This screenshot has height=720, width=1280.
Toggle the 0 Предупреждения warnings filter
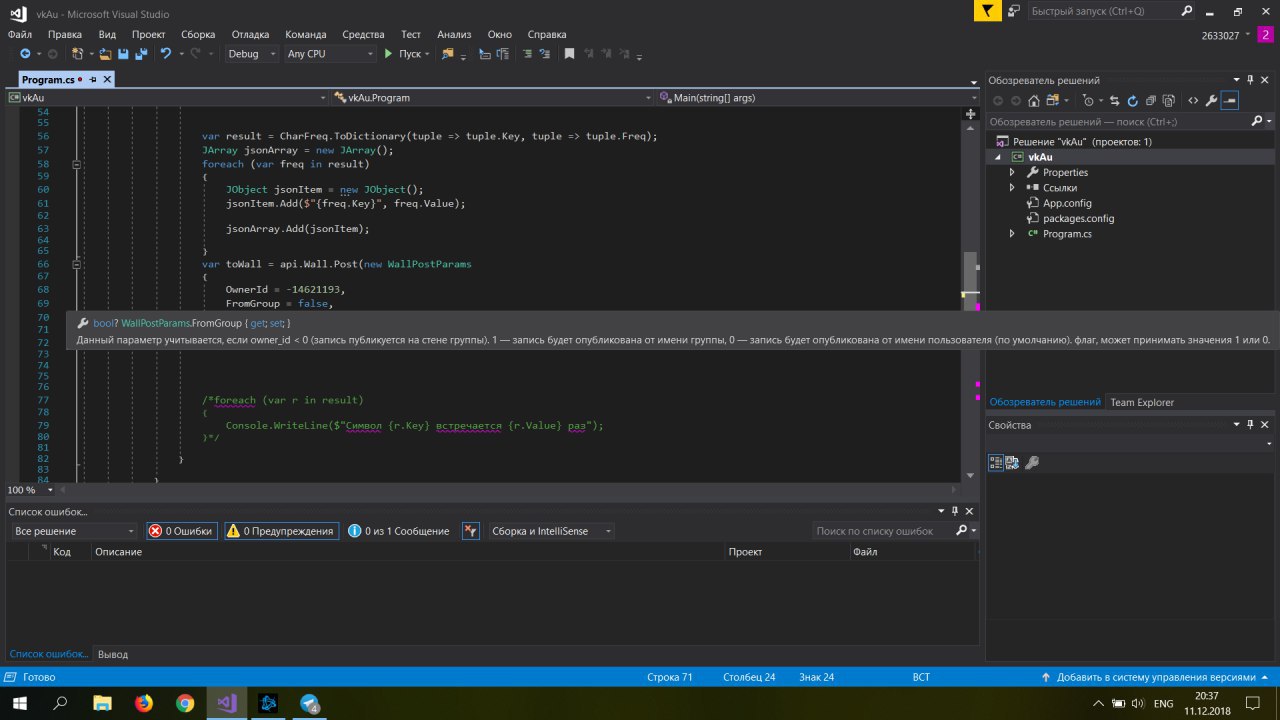(280, 531)
